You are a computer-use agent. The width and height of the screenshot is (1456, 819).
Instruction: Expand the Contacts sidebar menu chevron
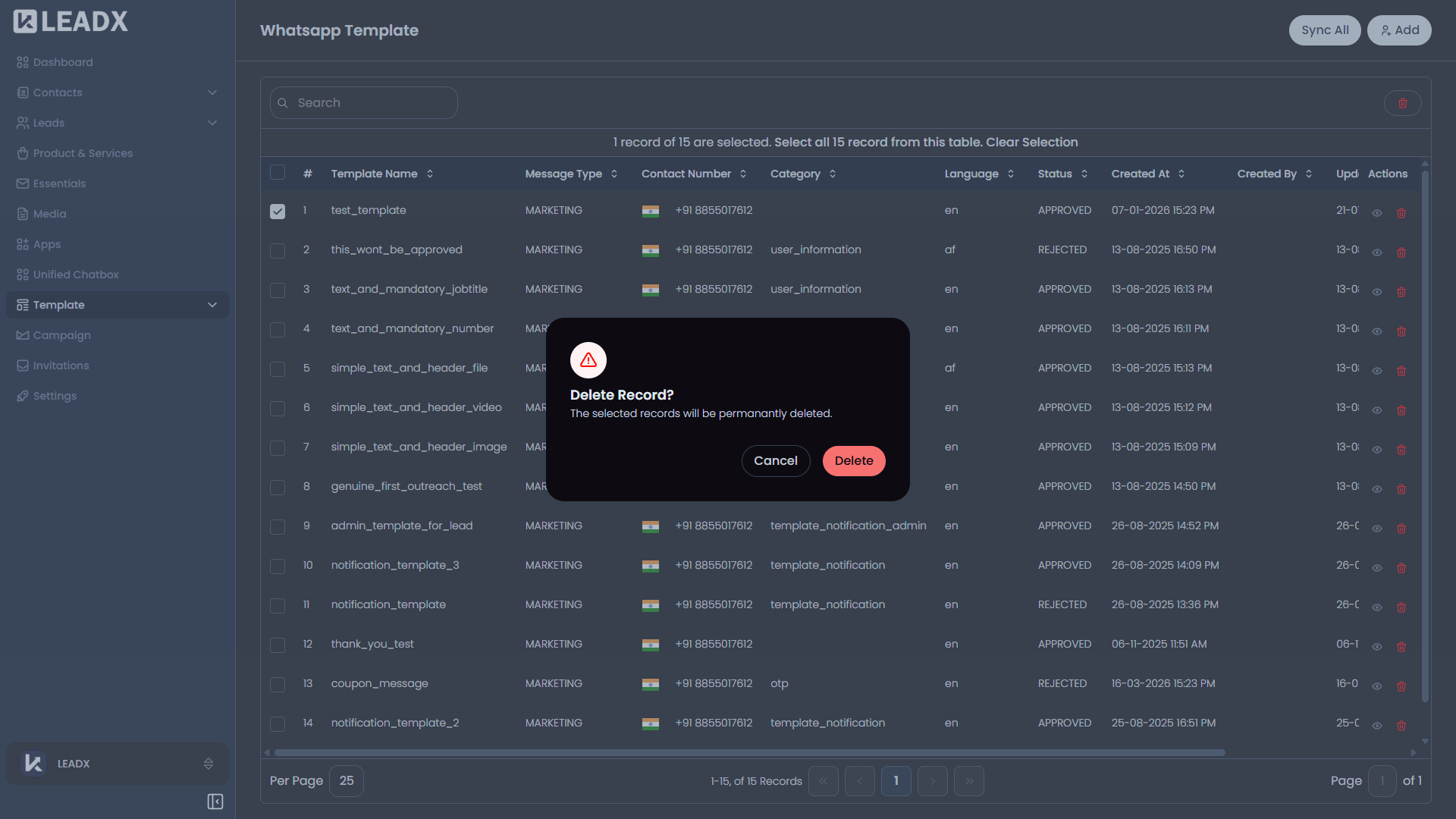coord(212,93)
